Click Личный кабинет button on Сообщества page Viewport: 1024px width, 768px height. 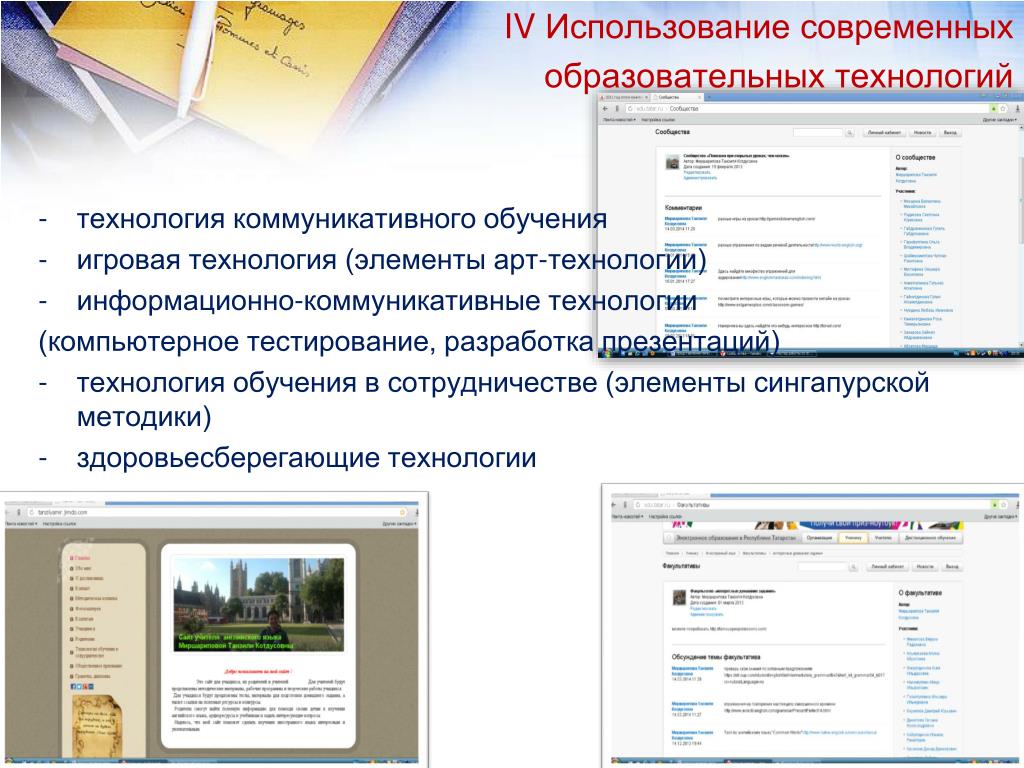click(x=884, y=133)
